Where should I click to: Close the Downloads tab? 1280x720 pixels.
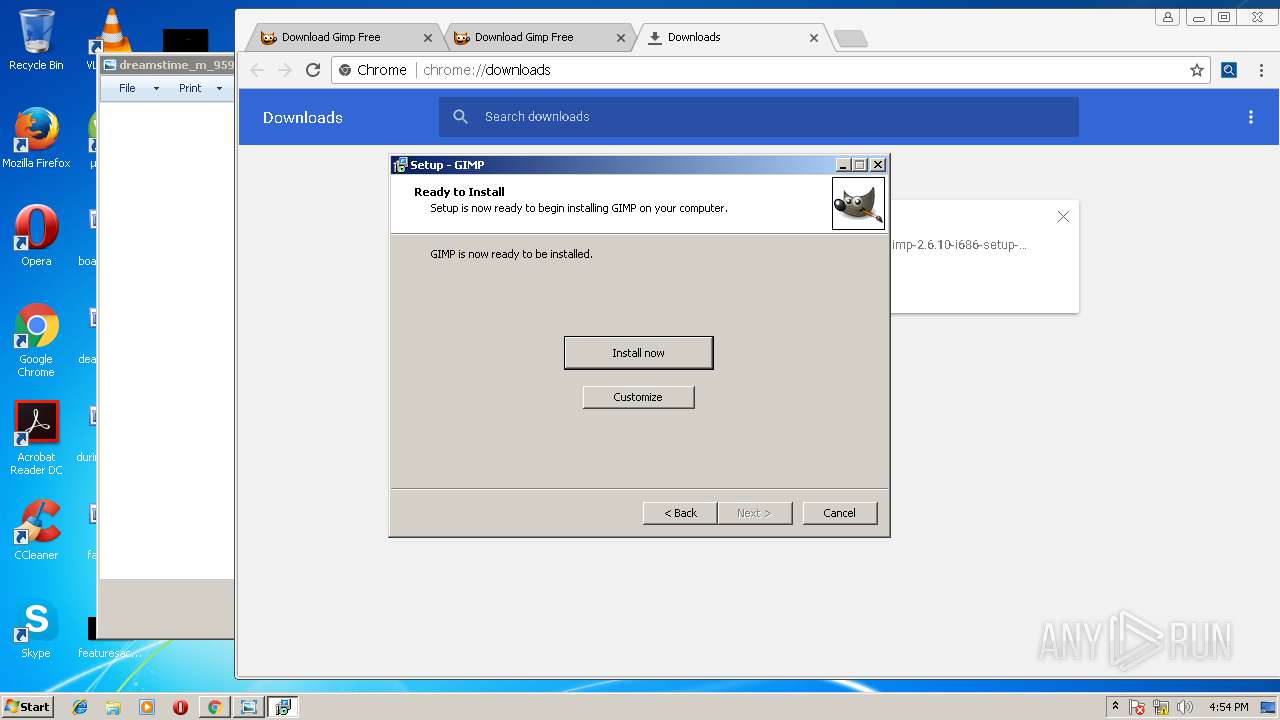point(814,38)
